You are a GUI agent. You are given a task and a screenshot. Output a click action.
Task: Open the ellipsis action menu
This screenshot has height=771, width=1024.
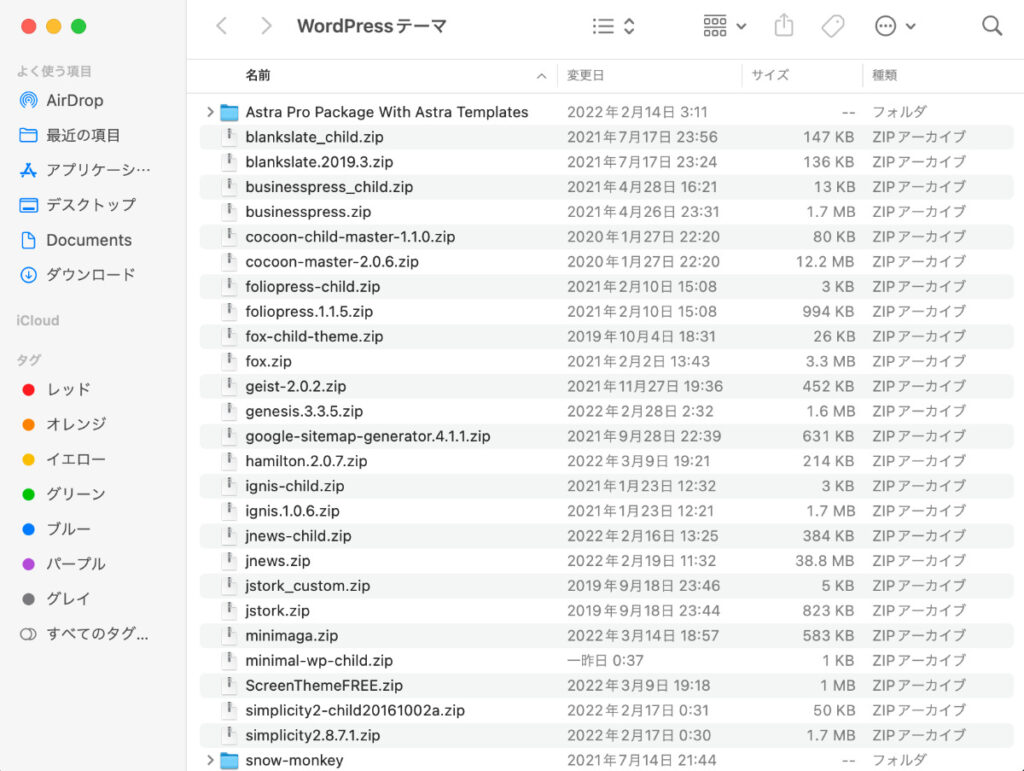[x=895, y=26]
